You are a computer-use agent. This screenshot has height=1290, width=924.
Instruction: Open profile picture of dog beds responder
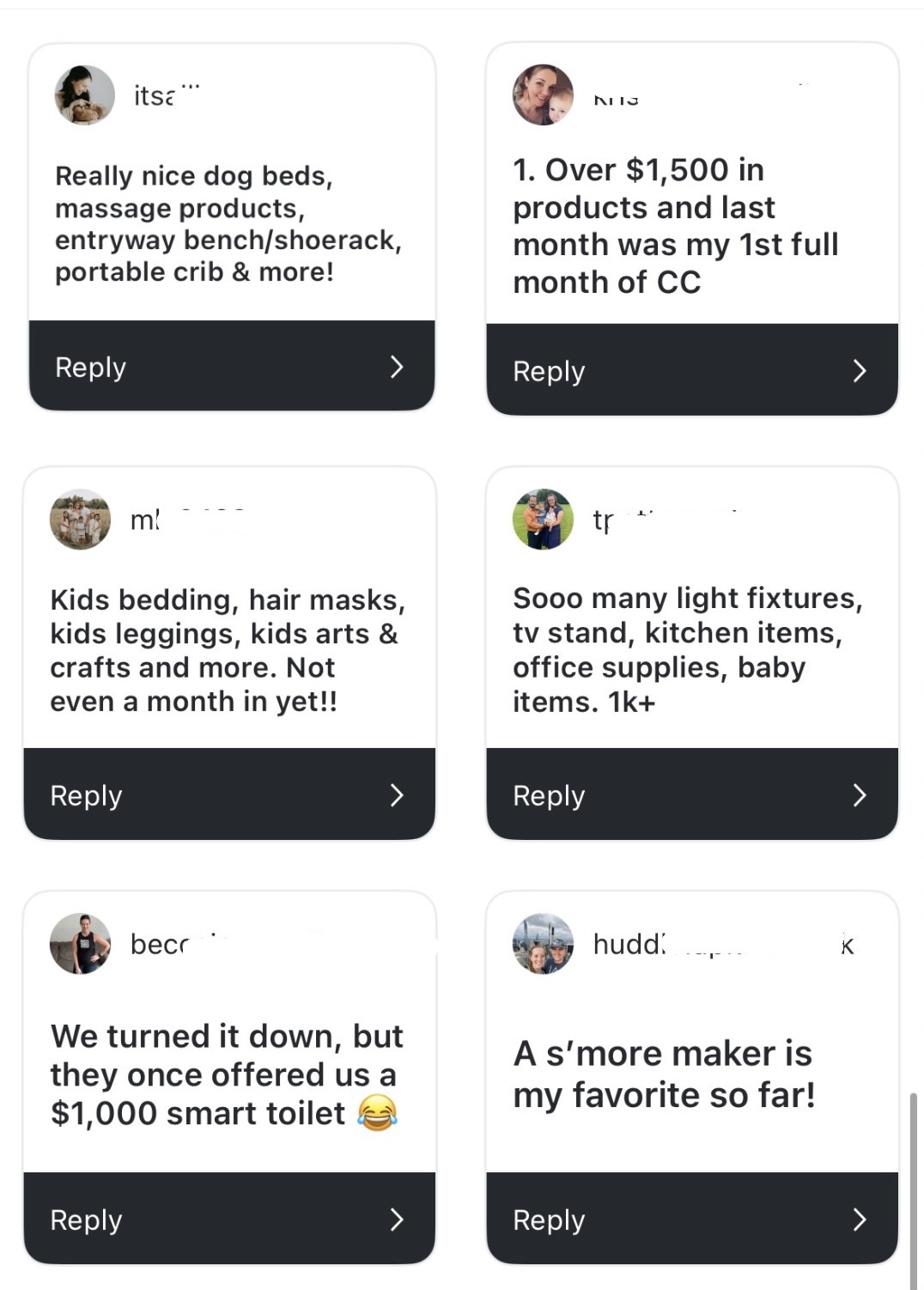pyautogui.click(x=84, y=94)
